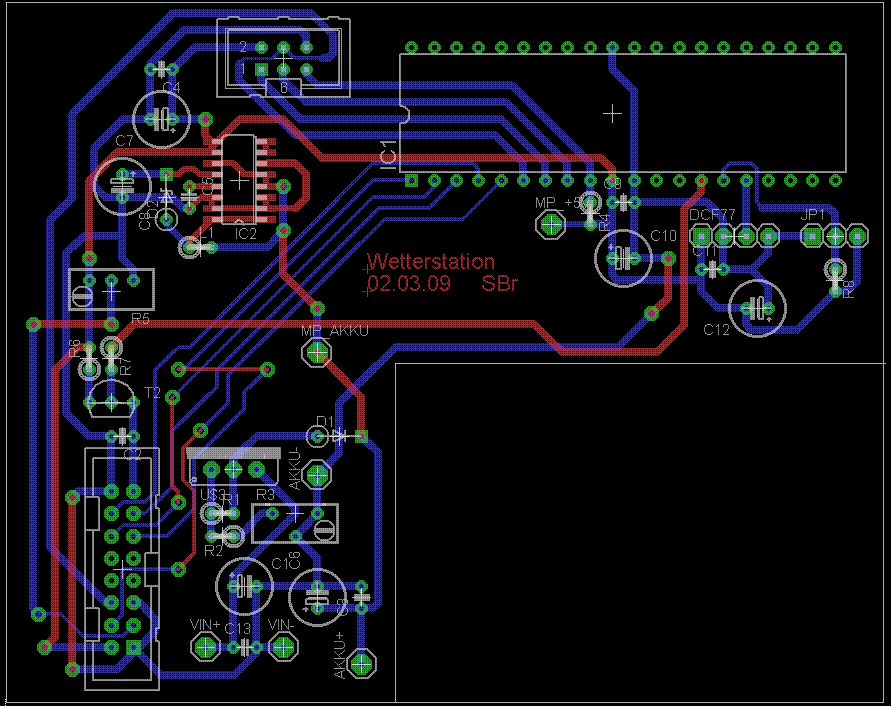
Task: Click the C10 electrolytic capacitor symbol
Action: [x=623, y=258]
